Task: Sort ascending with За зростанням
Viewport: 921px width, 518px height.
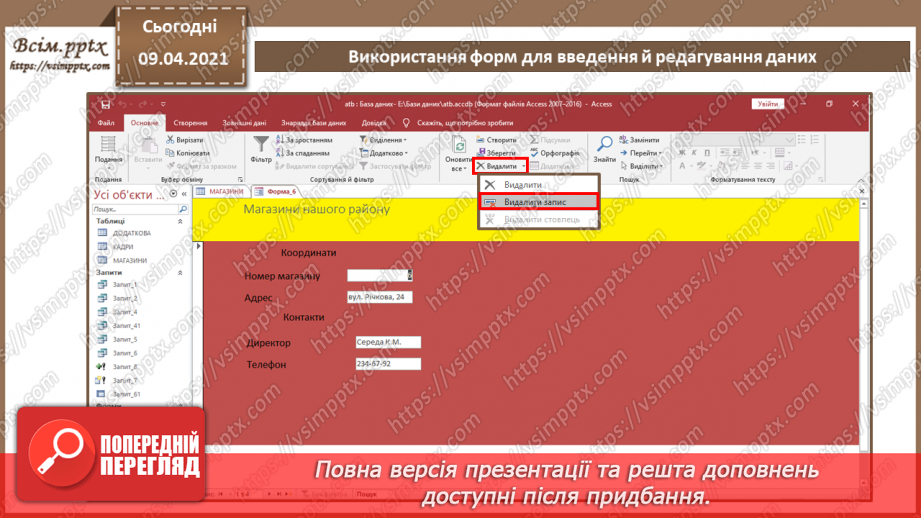Action: pos(306,141)
